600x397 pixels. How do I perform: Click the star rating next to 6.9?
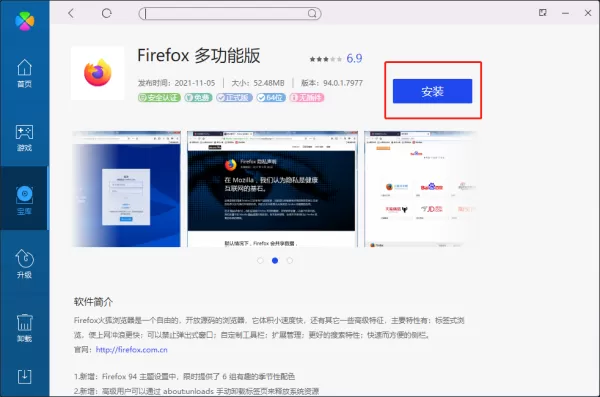[x=326, y=59]
